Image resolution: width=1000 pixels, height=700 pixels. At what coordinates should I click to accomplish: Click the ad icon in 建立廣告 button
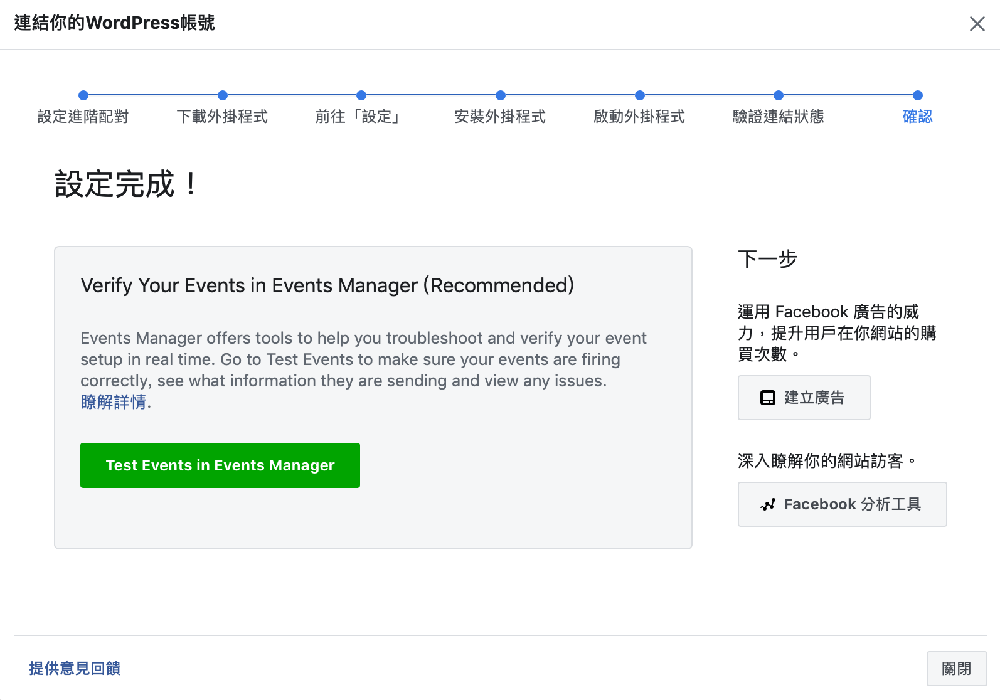tap(767, 398)
